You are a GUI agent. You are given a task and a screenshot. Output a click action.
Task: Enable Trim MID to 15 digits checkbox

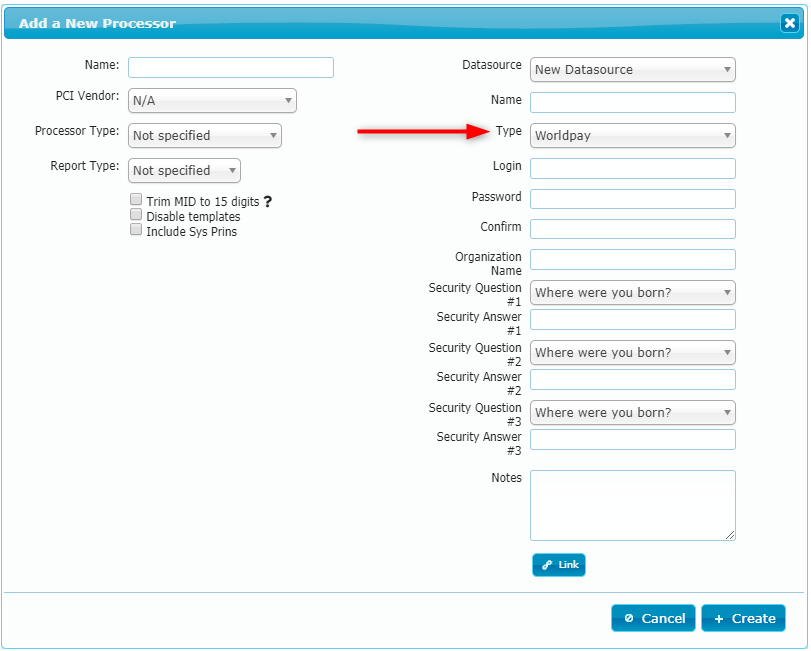(136, 200)
